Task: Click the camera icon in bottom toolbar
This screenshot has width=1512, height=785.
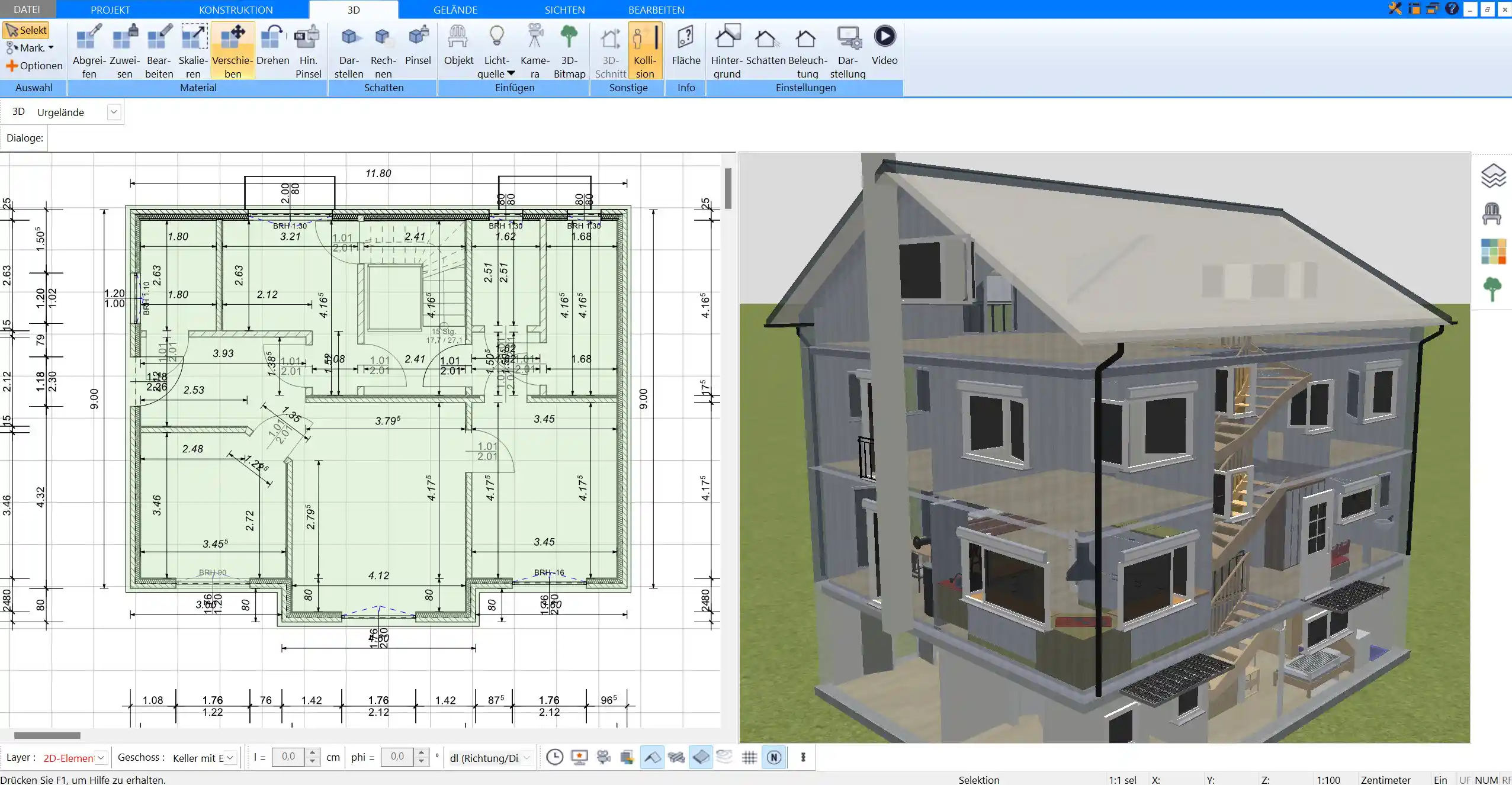Action: 603,757
